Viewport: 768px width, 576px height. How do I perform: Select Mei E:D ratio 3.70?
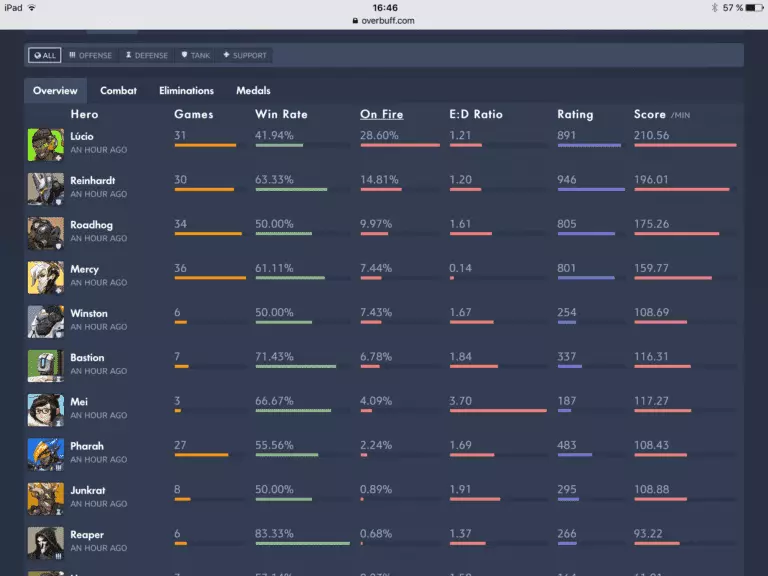[460, 401]
